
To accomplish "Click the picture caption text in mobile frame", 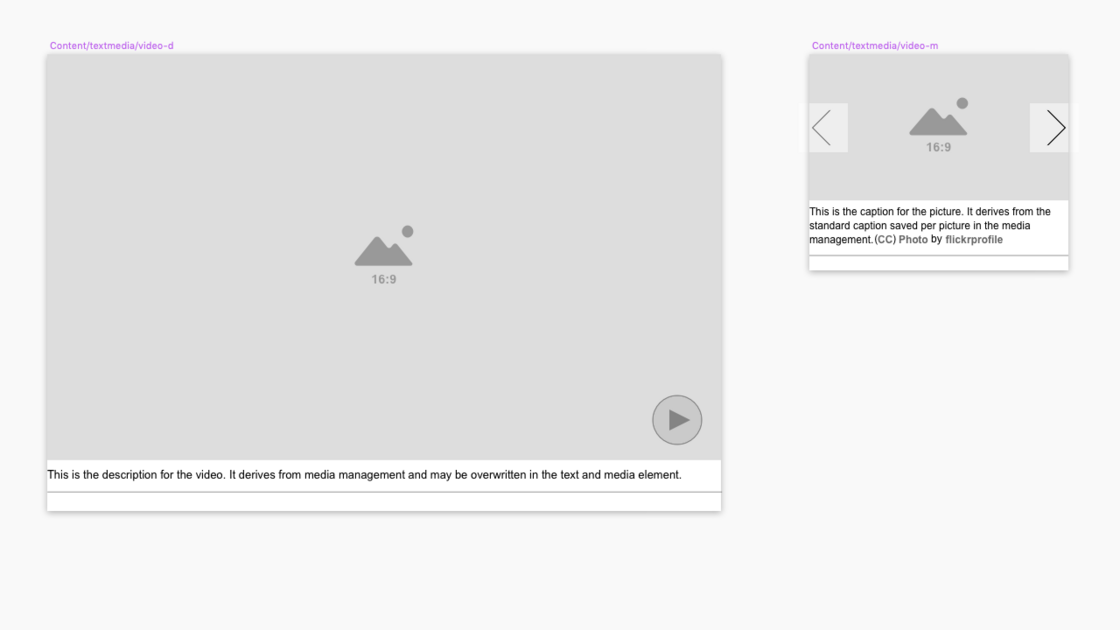I will [x=930, y=226].
